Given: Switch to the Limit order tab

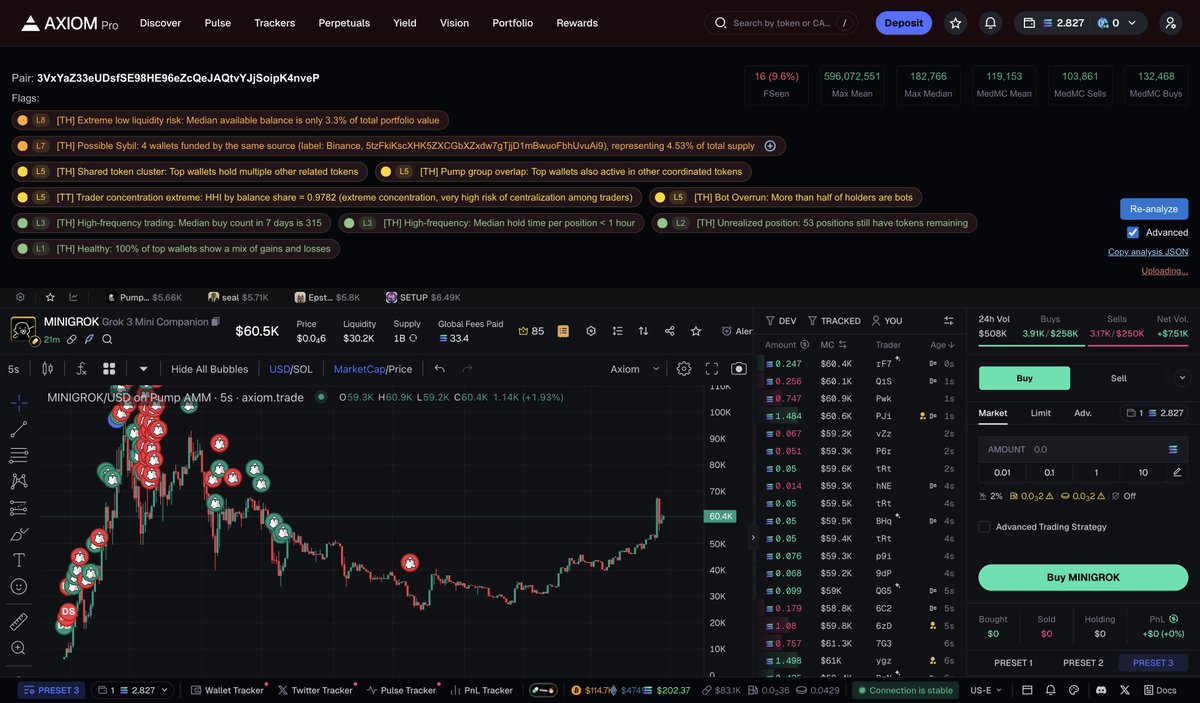Looking at the screenshot, I should (1041, 413).
